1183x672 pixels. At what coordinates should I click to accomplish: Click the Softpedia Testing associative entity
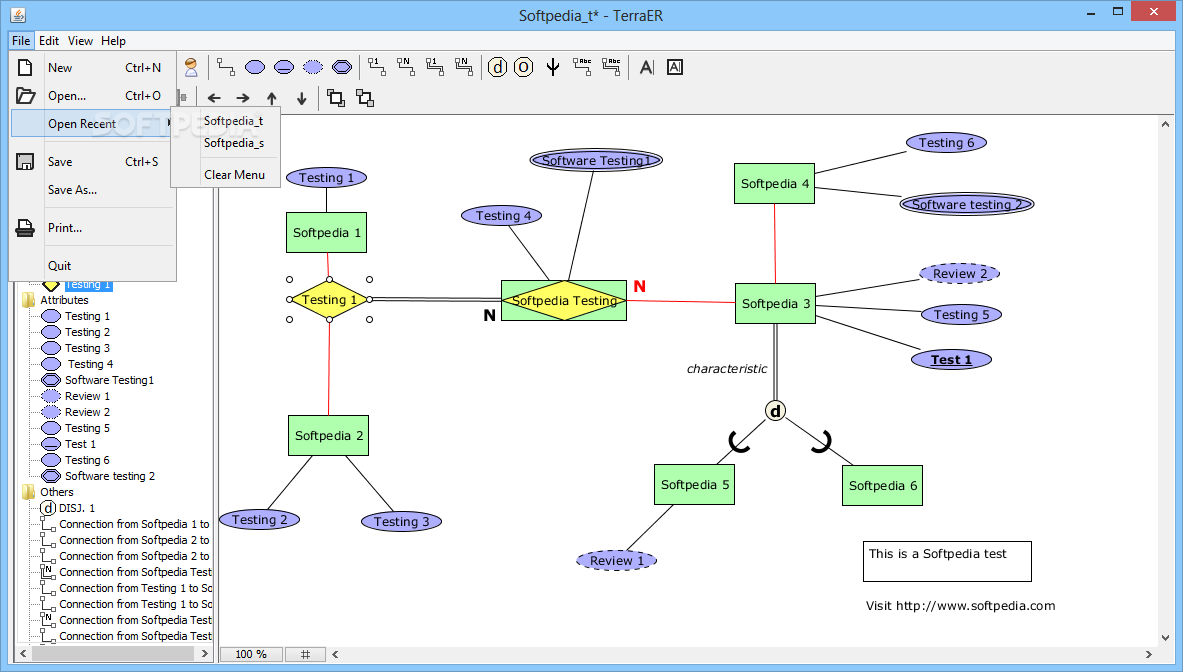[564, 300]
